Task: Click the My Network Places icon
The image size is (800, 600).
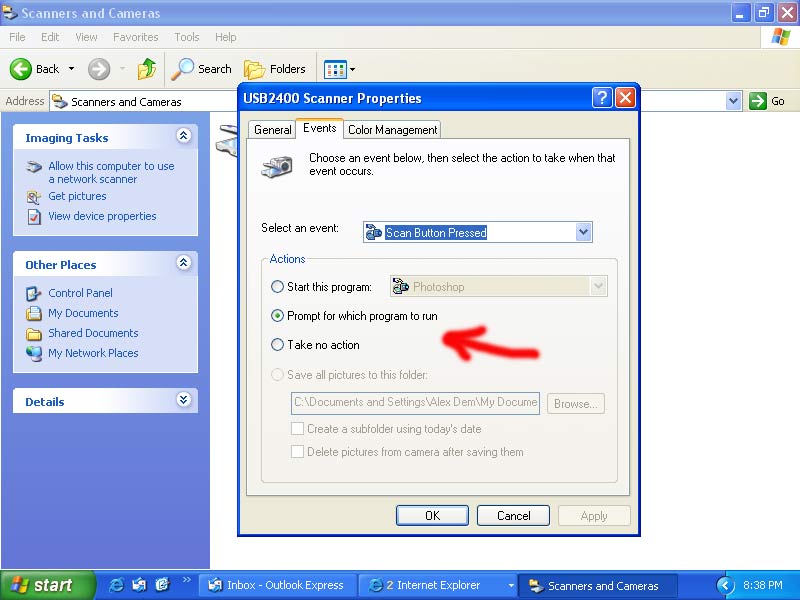Action: tap(34, 353)
